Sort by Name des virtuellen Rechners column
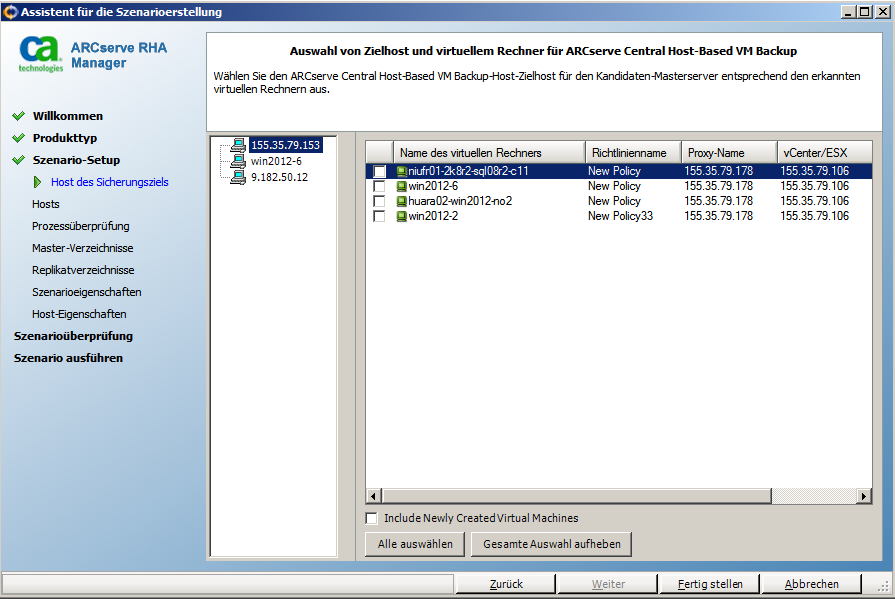 (489, 152)
